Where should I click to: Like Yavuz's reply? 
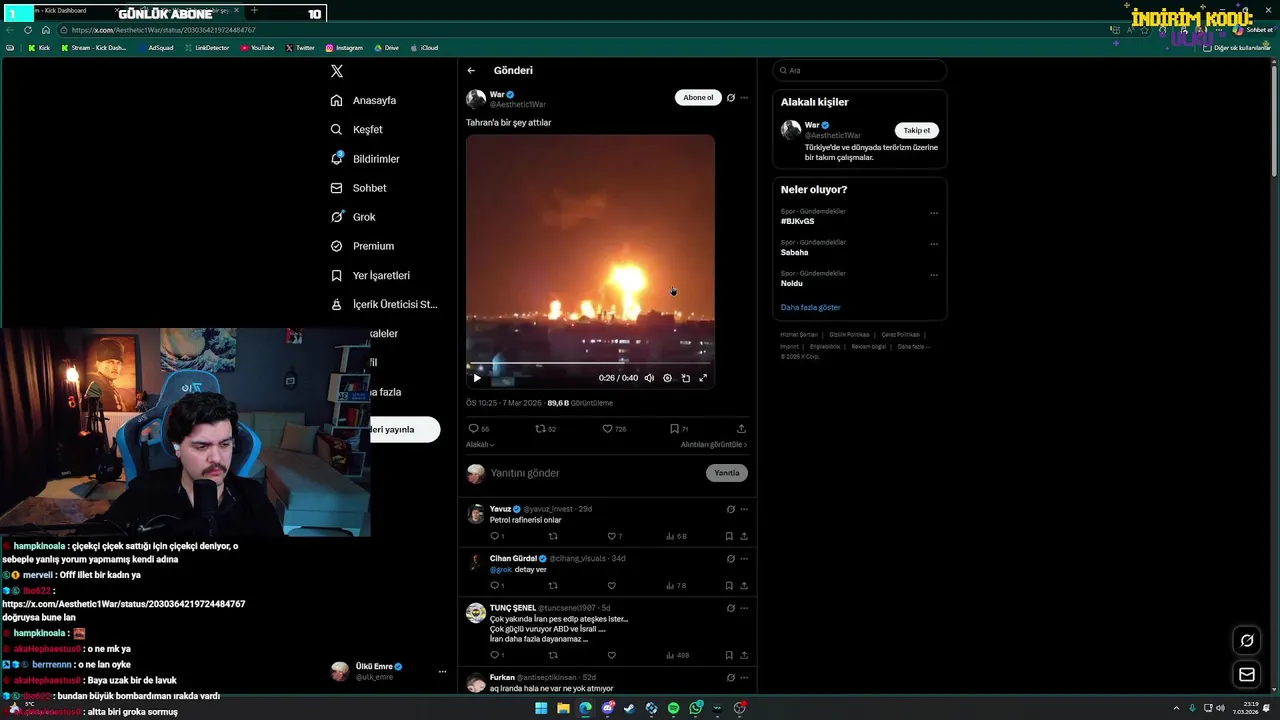(x=614, y=536)
